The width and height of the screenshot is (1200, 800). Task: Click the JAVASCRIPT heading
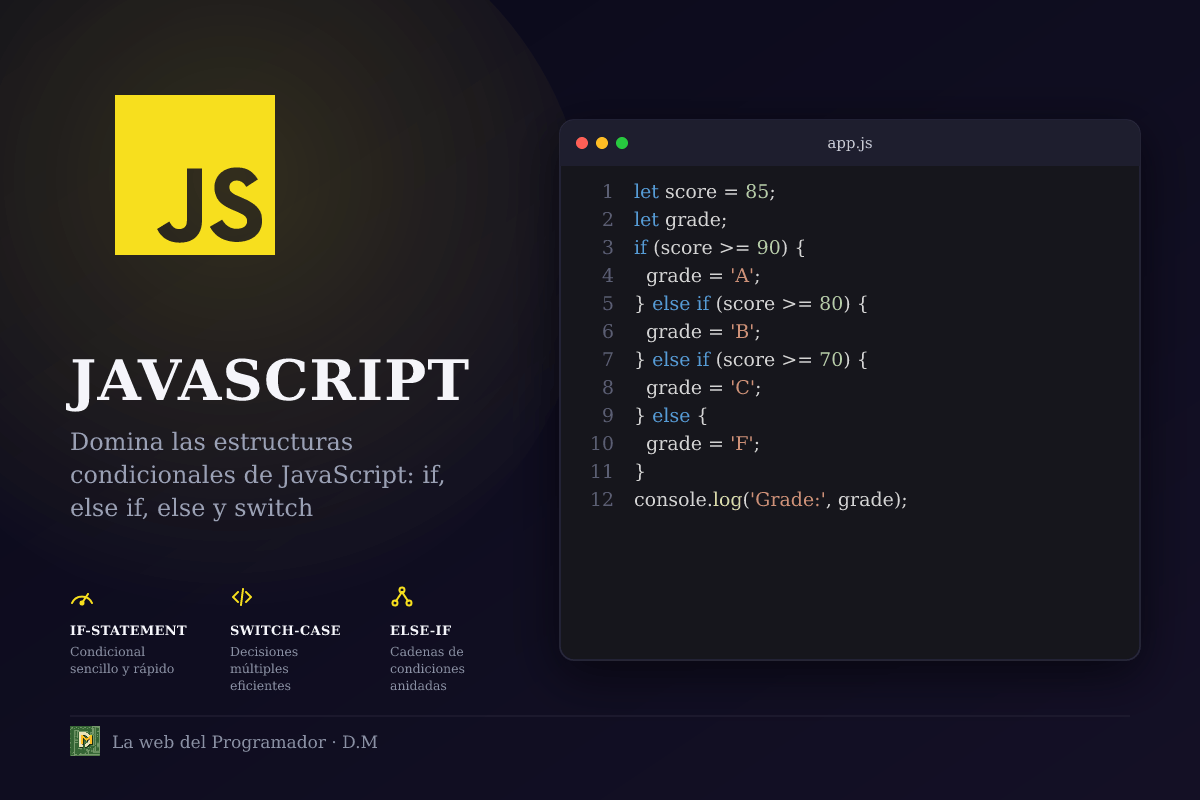[x=268, y=381]
